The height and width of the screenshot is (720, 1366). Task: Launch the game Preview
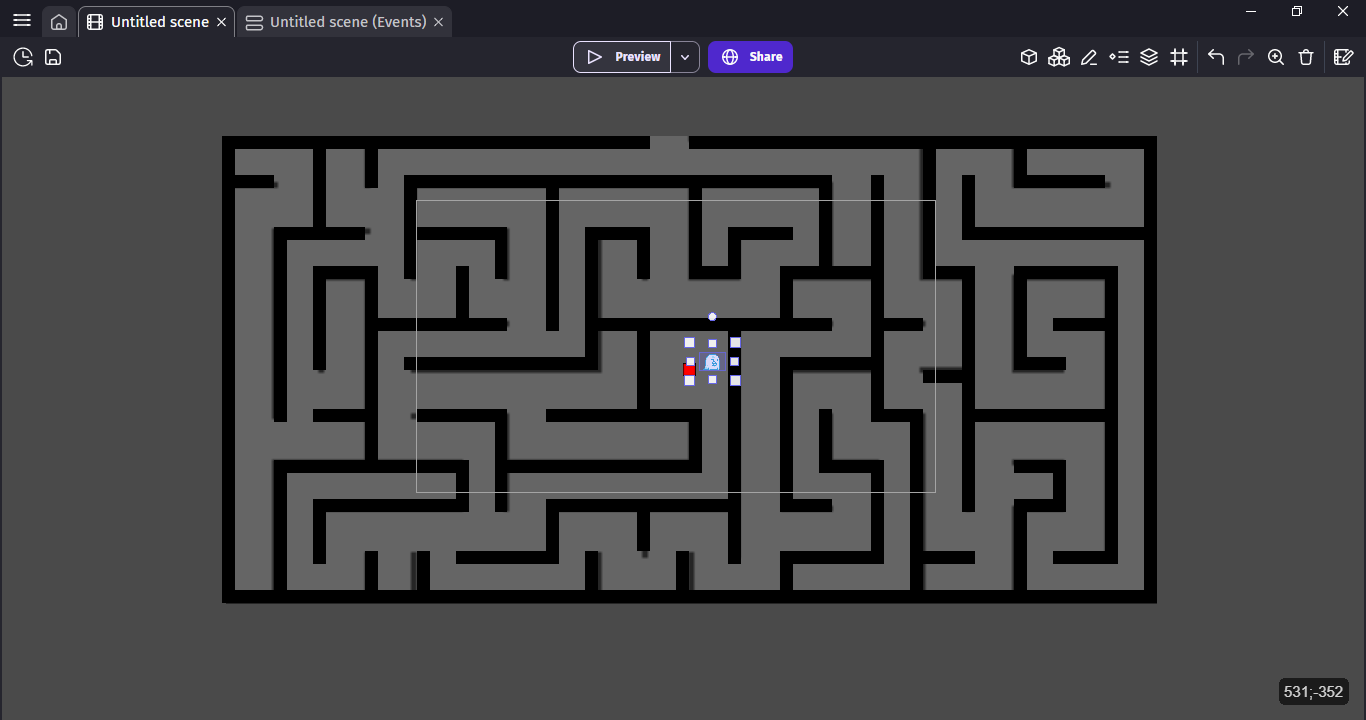(622, 57)
